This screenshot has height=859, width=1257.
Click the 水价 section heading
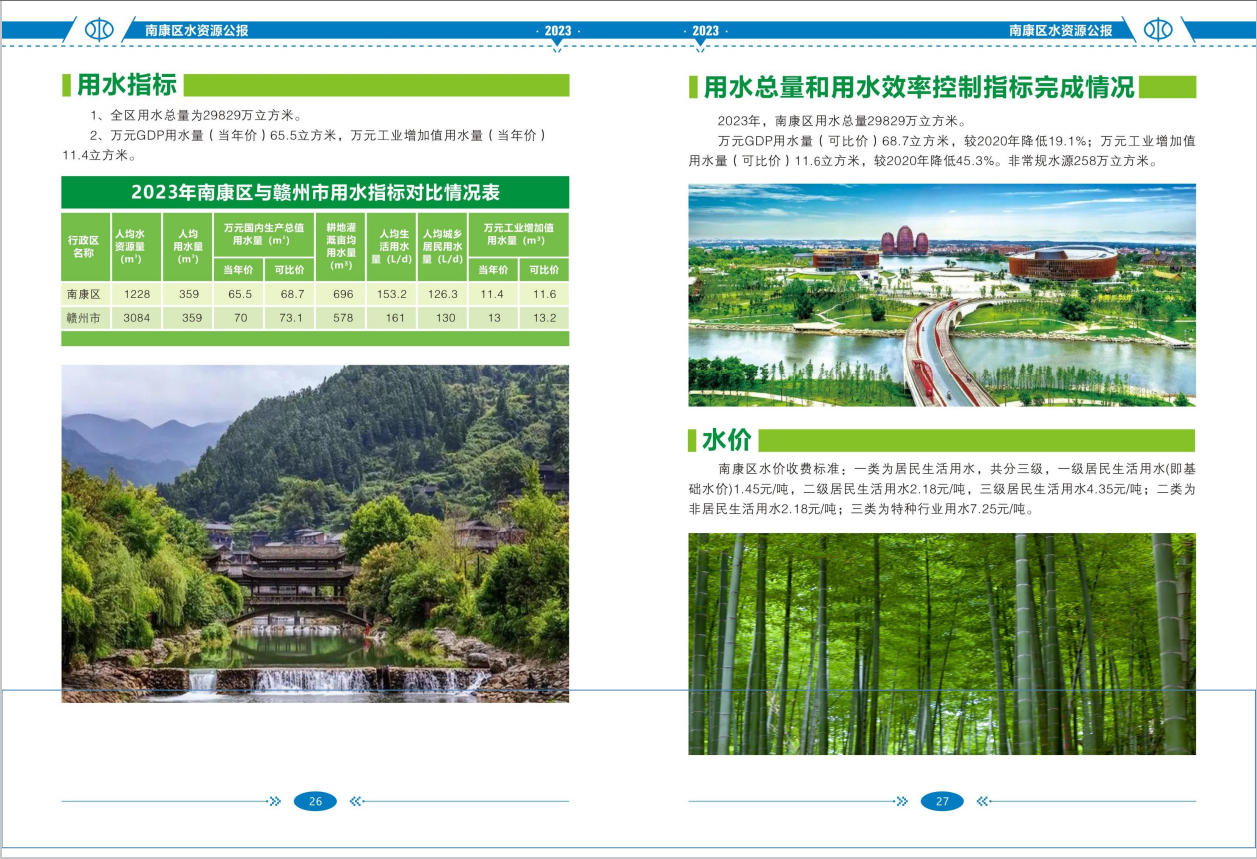click(726, 441)
